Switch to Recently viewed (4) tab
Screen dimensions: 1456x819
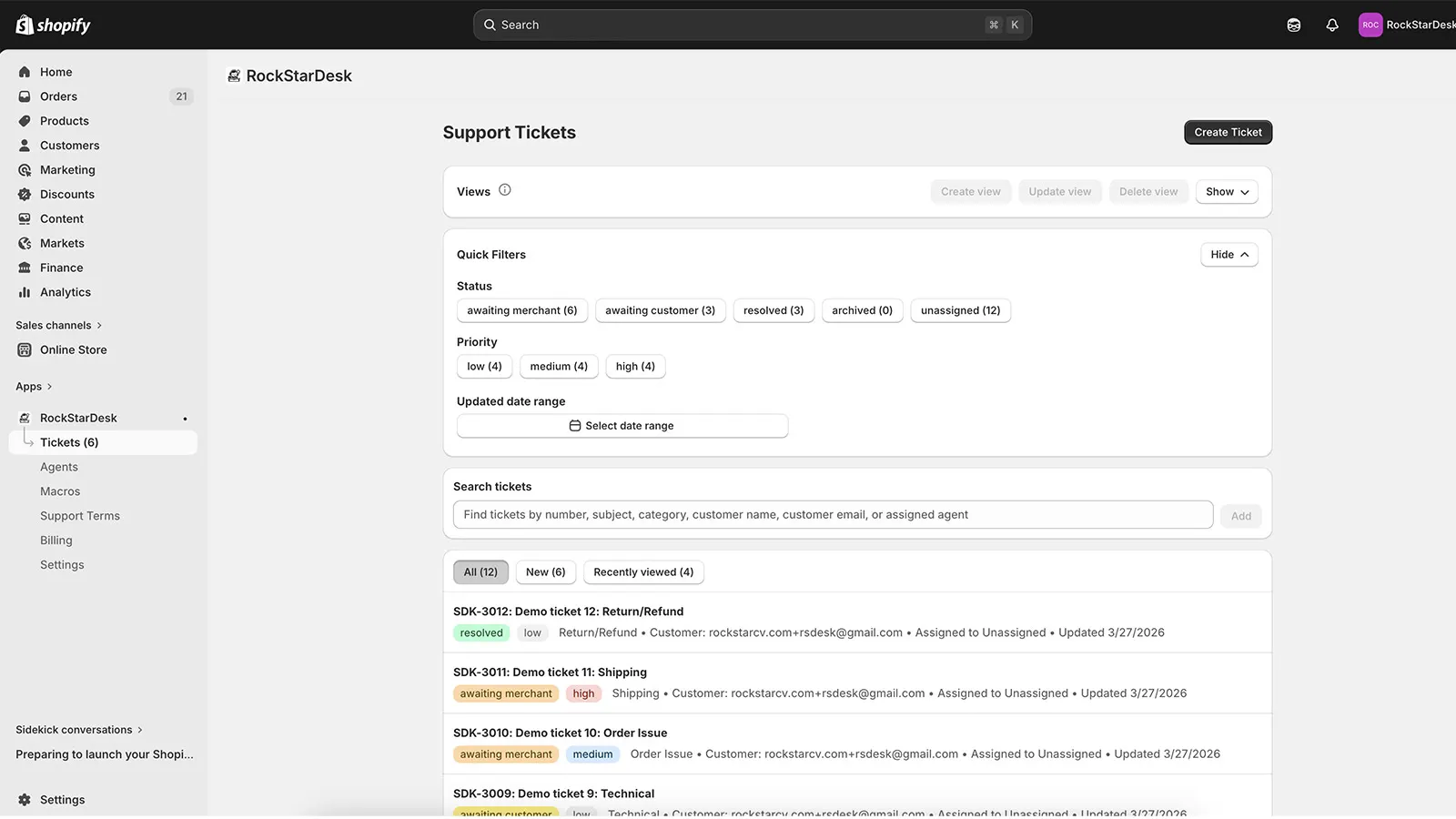[643, 572]
